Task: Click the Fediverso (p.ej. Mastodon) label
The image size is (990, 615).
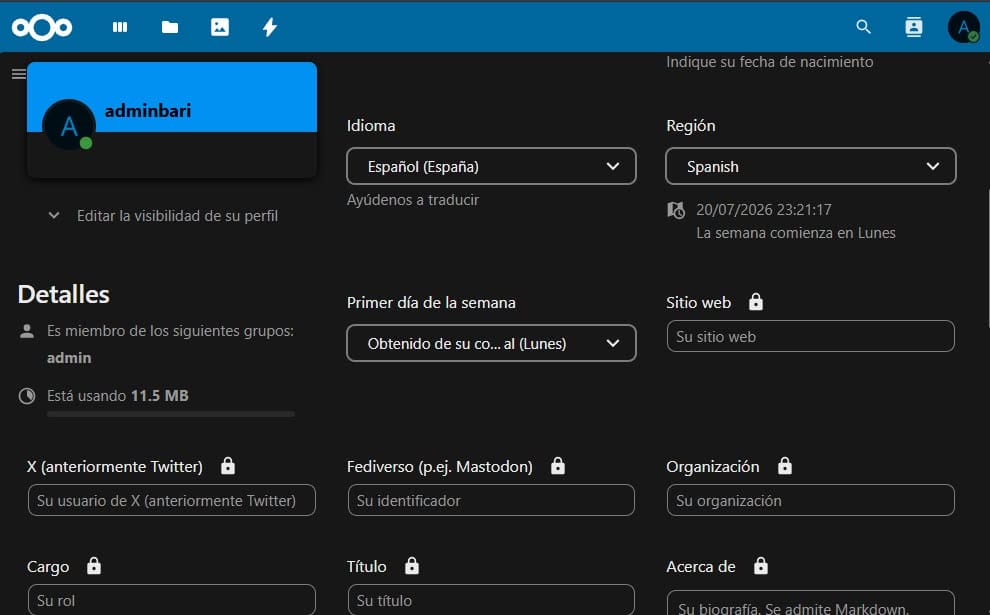Action: tap(439, 467)
